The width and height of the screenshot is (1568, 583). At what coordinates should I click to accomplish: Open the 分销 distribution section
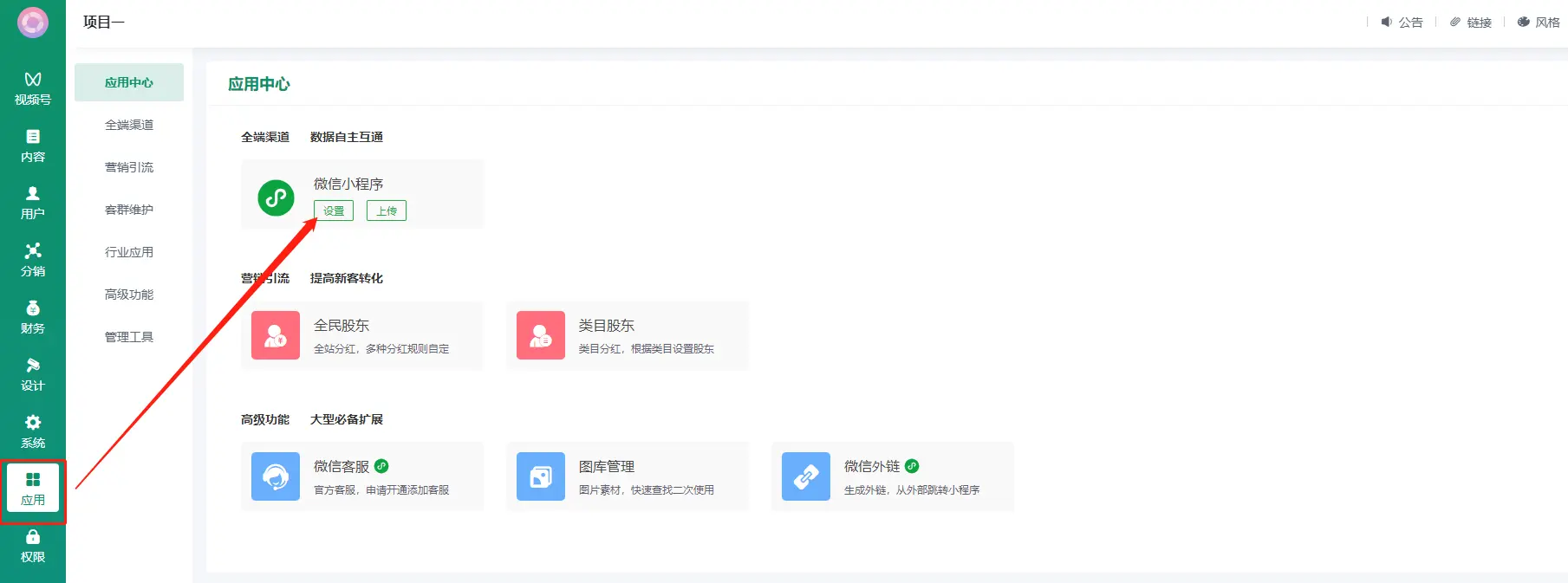(x=33, y=260)
